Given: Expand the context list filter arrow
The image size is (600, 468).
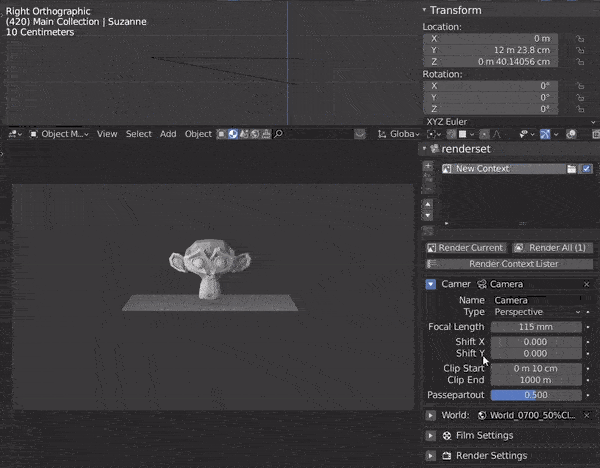Looking at the screenshot, I should tap(447, 223).
